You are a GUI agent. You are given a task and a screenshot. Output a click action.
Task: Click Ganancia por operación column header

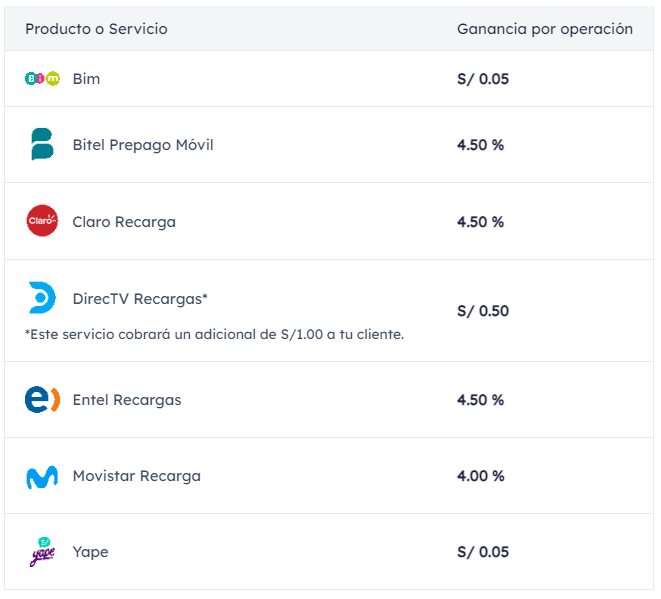545,29
